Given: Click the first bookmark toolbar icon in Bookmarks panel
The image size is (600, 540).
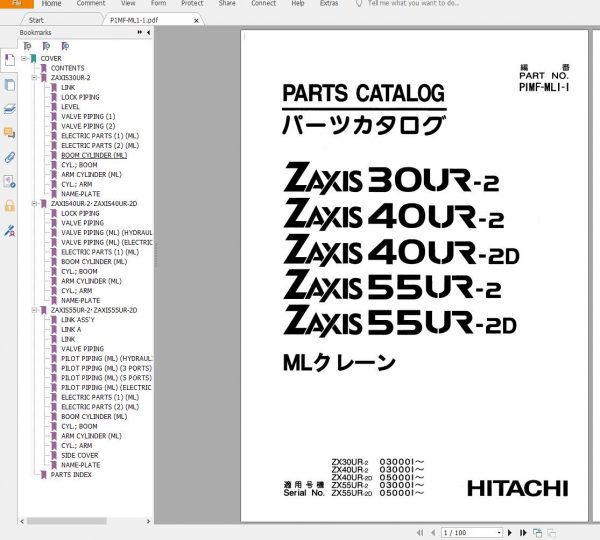Looking at the screenshot, I should click(27, 46).
